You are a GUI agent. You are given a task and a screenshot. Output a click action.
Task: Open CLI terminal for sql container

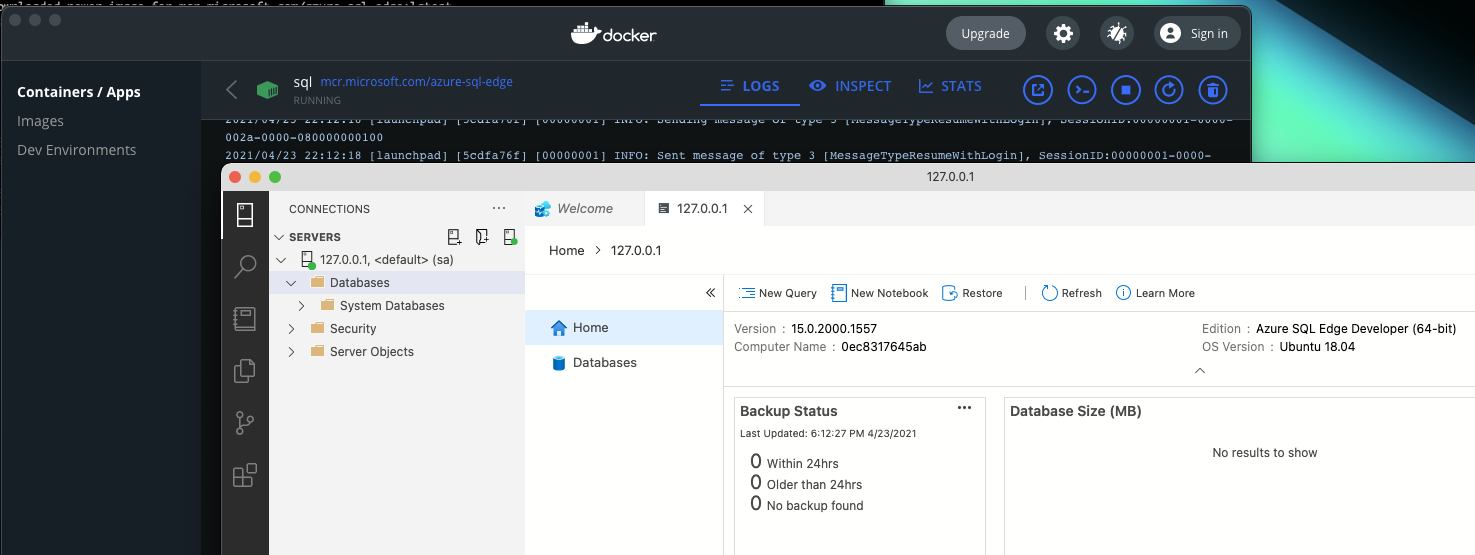[1081, 90]
